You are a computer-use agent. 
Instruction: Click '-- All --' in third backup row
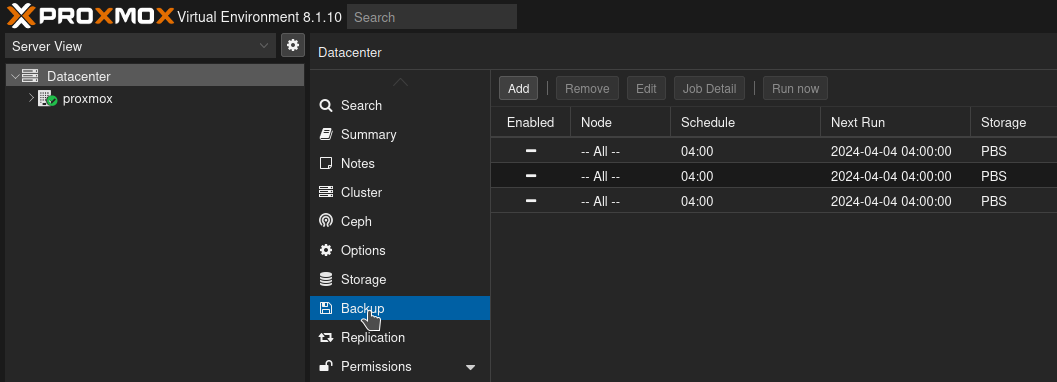coord(600,201)
